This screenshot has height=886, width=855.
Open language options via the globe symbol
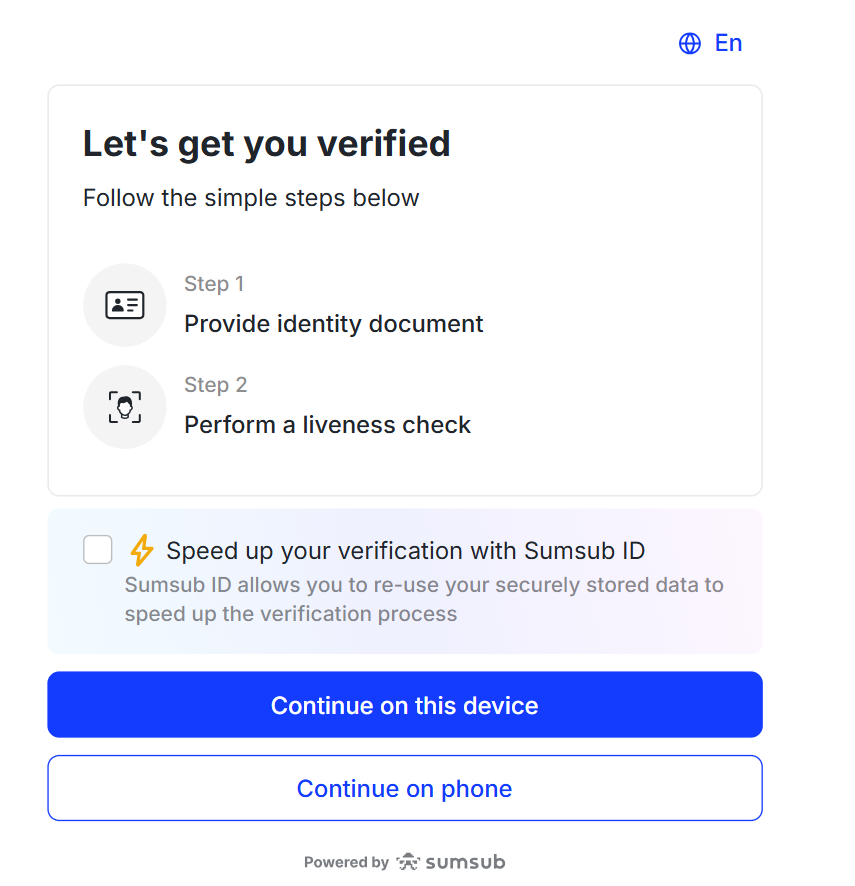point(689,43)
